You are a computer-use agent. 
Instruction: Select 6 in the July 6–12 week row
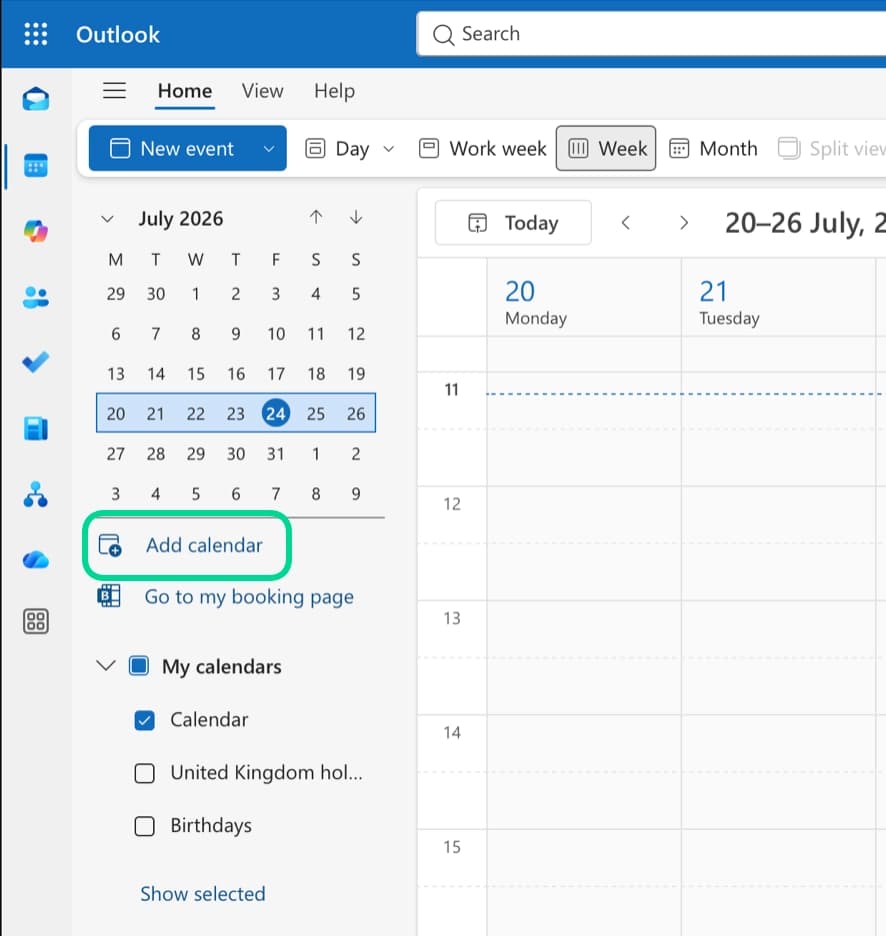point(116,334)
